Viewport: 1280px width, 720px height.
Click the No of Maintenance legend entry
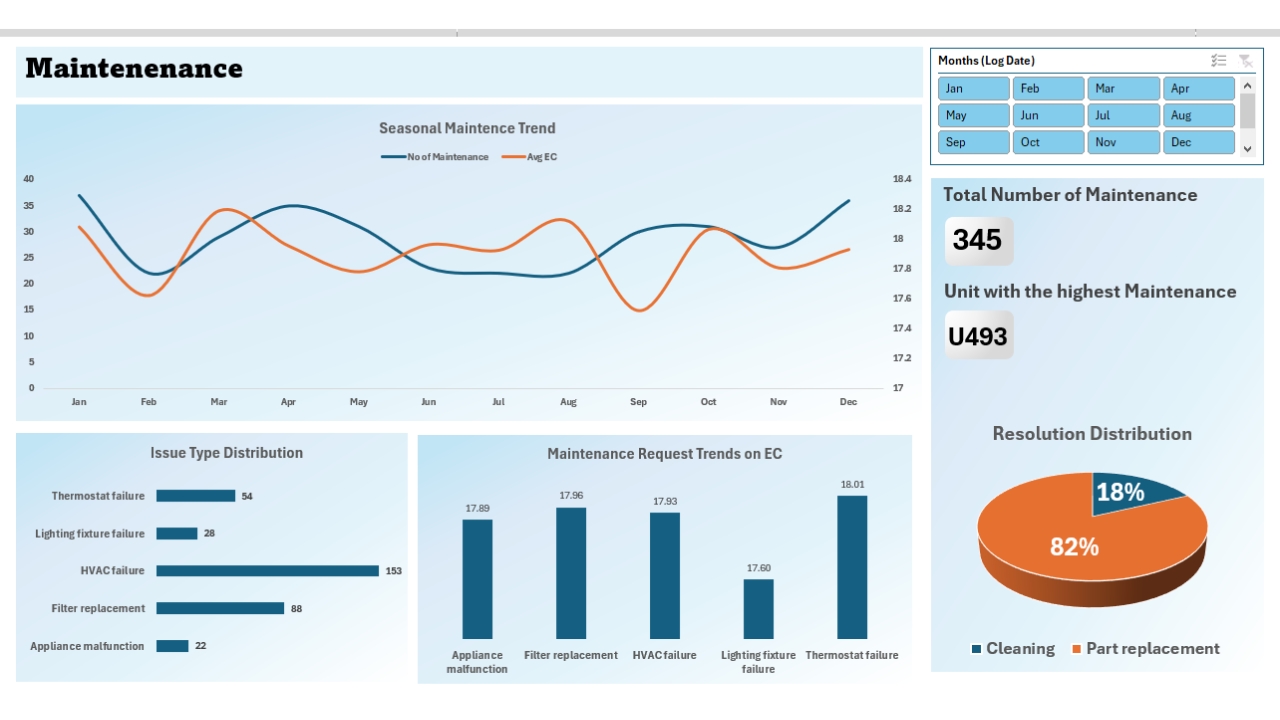435,157
